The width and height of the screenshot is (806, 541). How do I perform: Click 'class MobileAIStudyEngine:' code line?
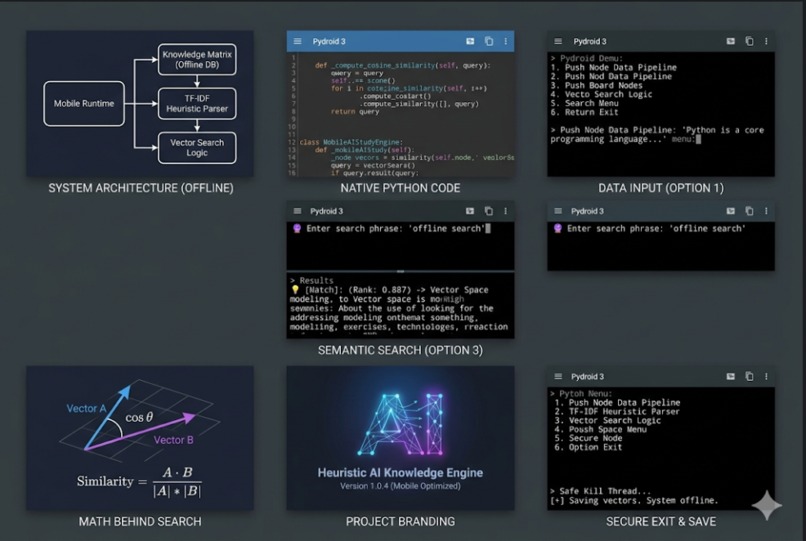pos(351,142)
